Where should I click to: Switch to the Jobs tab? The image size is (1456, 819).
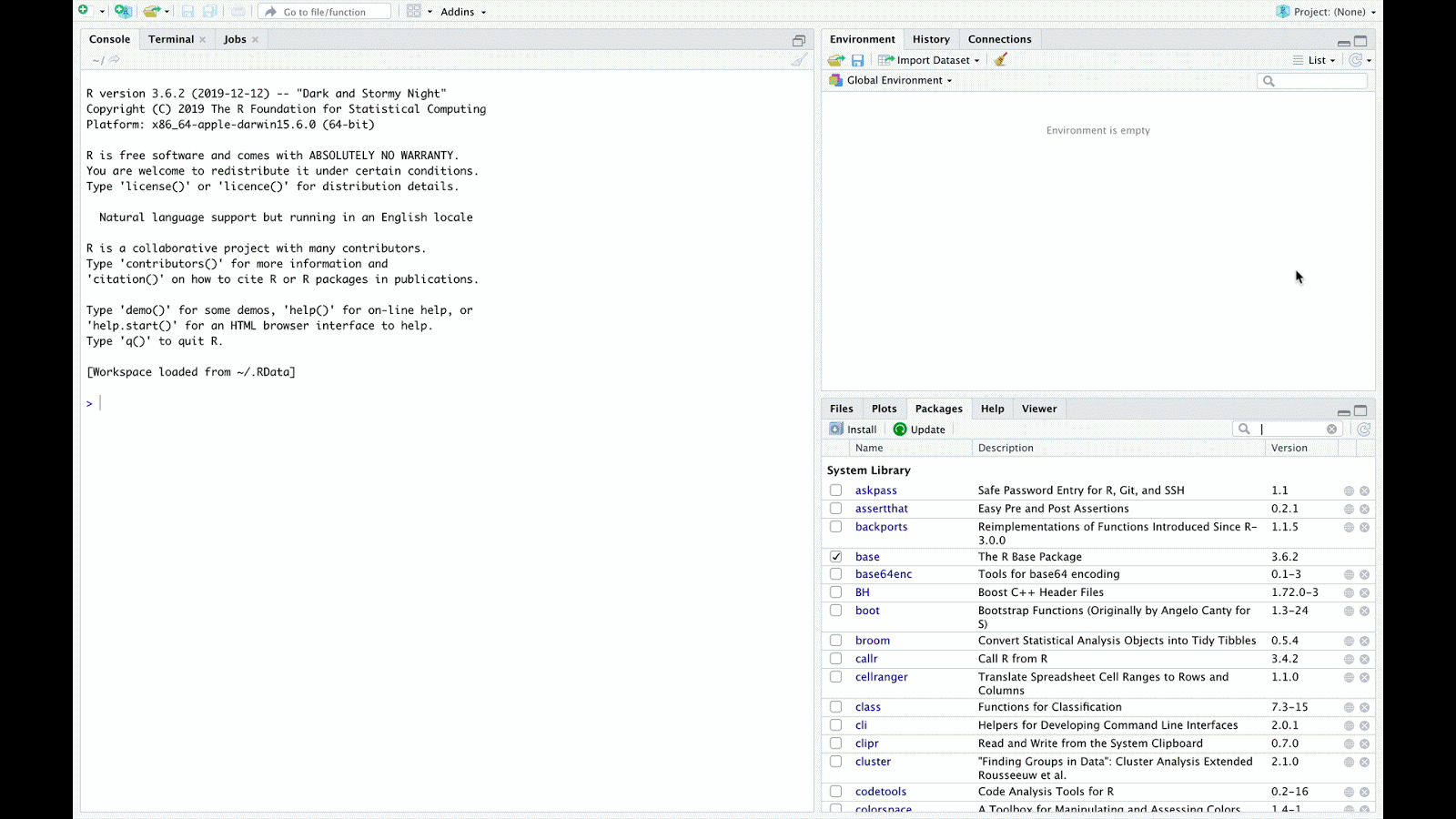click(x=235, y=39)
